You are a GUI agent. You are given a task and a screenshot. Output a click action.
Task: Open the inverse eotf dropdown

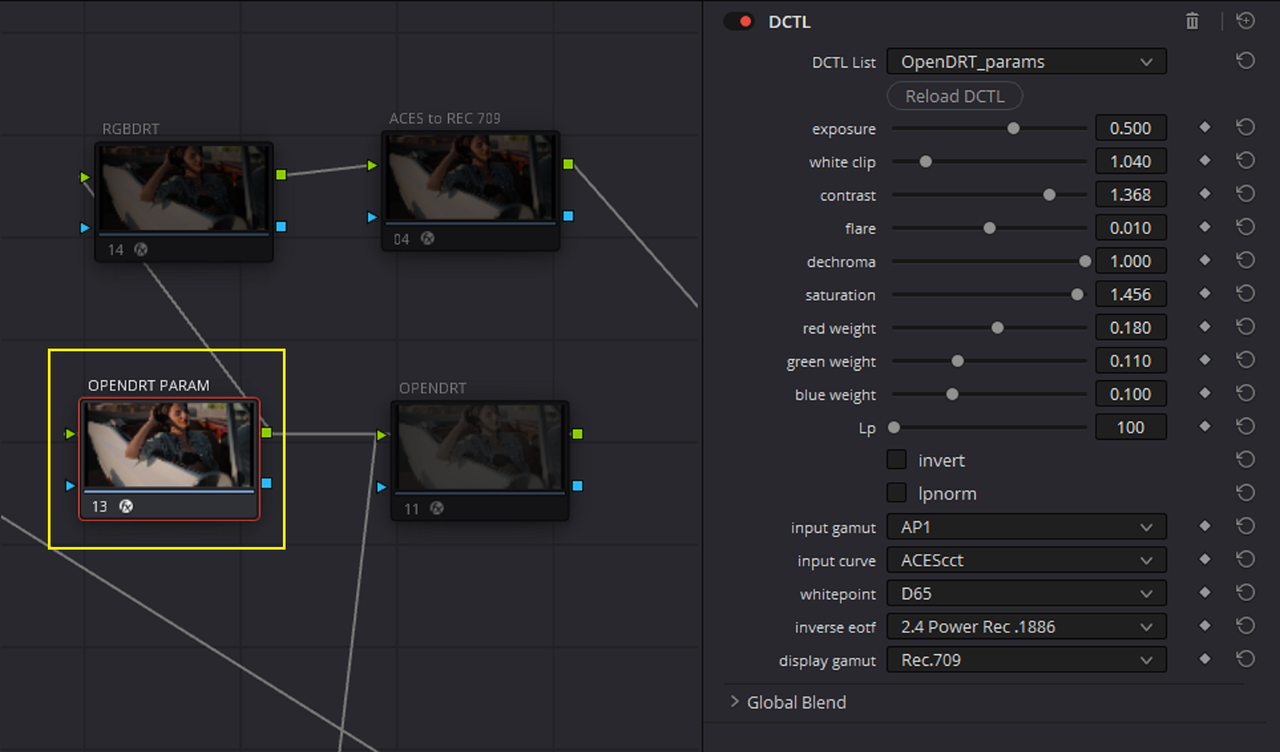1026,627
